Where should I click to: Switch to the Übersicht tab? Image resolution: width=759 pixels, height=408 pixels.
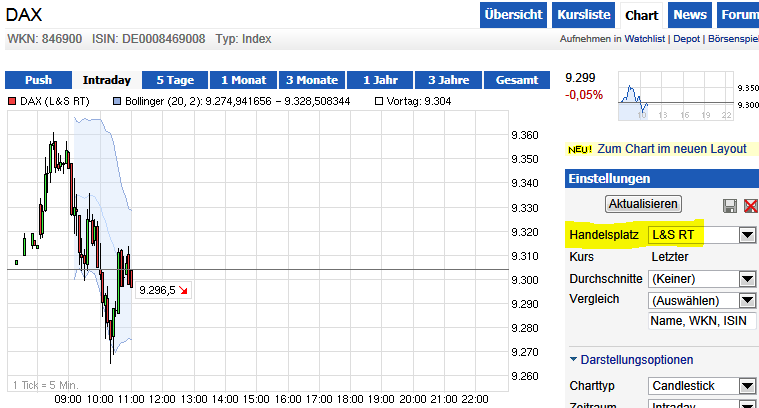(513, 15)
